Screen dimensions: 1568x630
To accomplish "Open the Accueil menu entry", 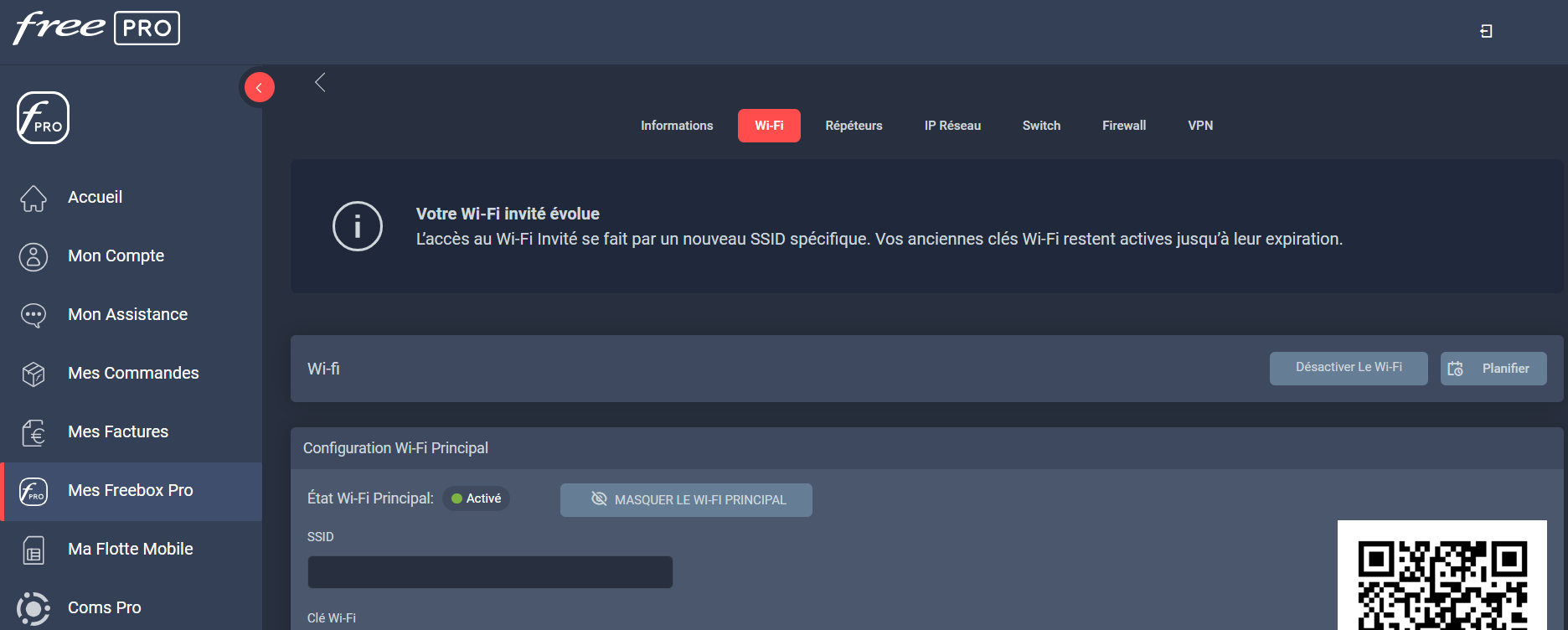I will point(132,198).
